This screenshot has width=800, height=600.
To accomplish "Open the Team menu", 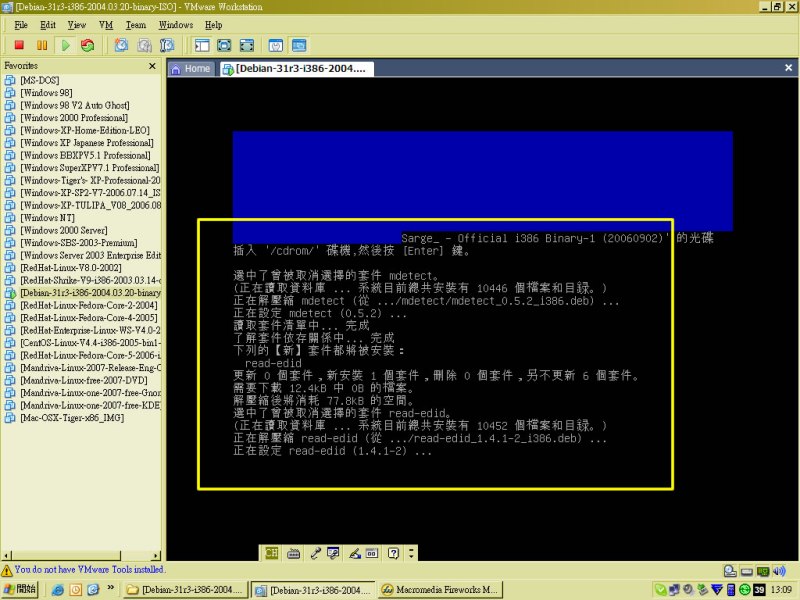I will [x=136, y=25].
